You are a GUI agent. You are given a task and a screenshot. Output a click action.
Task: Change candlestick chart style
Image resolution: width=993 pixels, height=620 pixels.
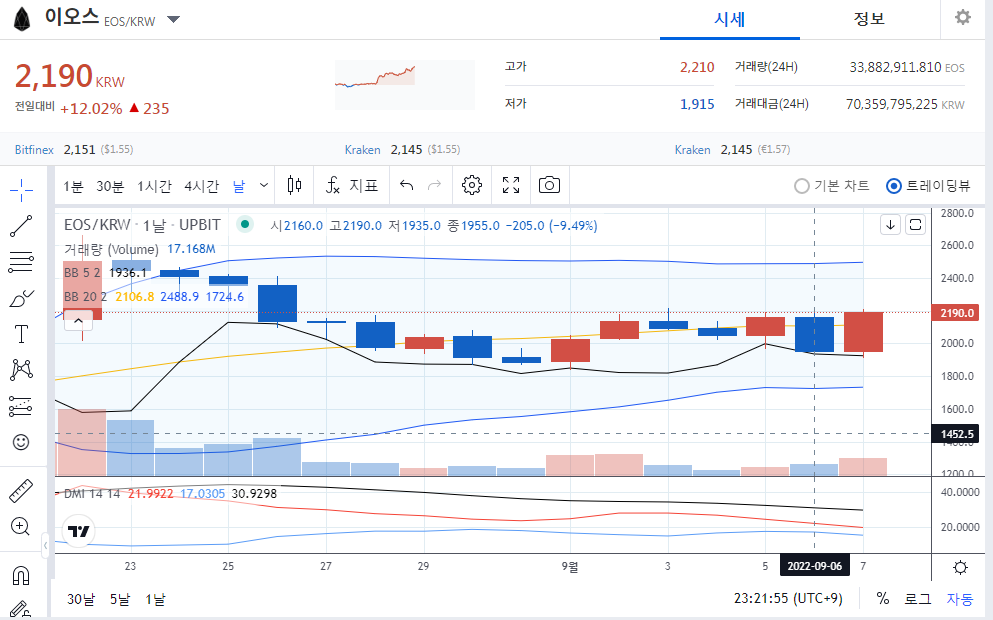click(x=294, y=186)
